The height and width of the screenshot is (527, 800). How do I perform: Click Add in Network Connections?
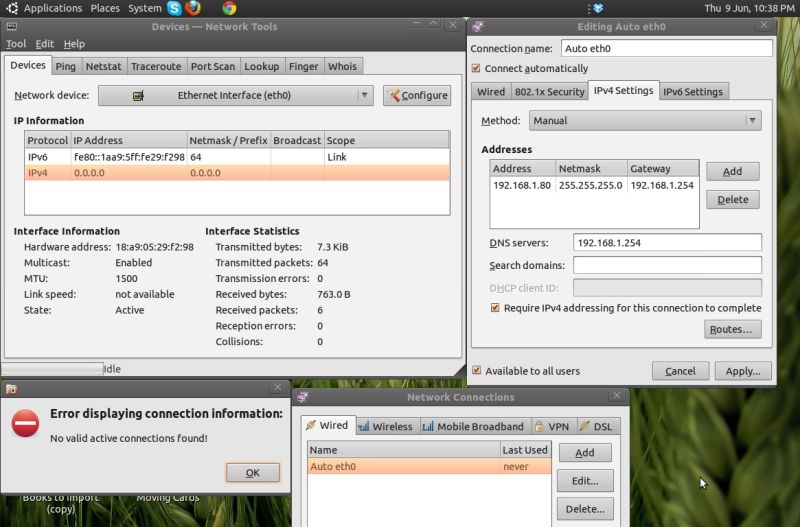point(585,453)
